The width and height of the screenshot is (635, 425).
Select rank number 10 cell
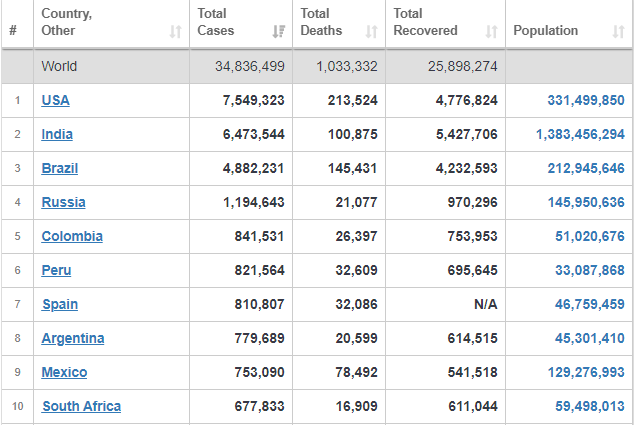click(x=17, y=406)
